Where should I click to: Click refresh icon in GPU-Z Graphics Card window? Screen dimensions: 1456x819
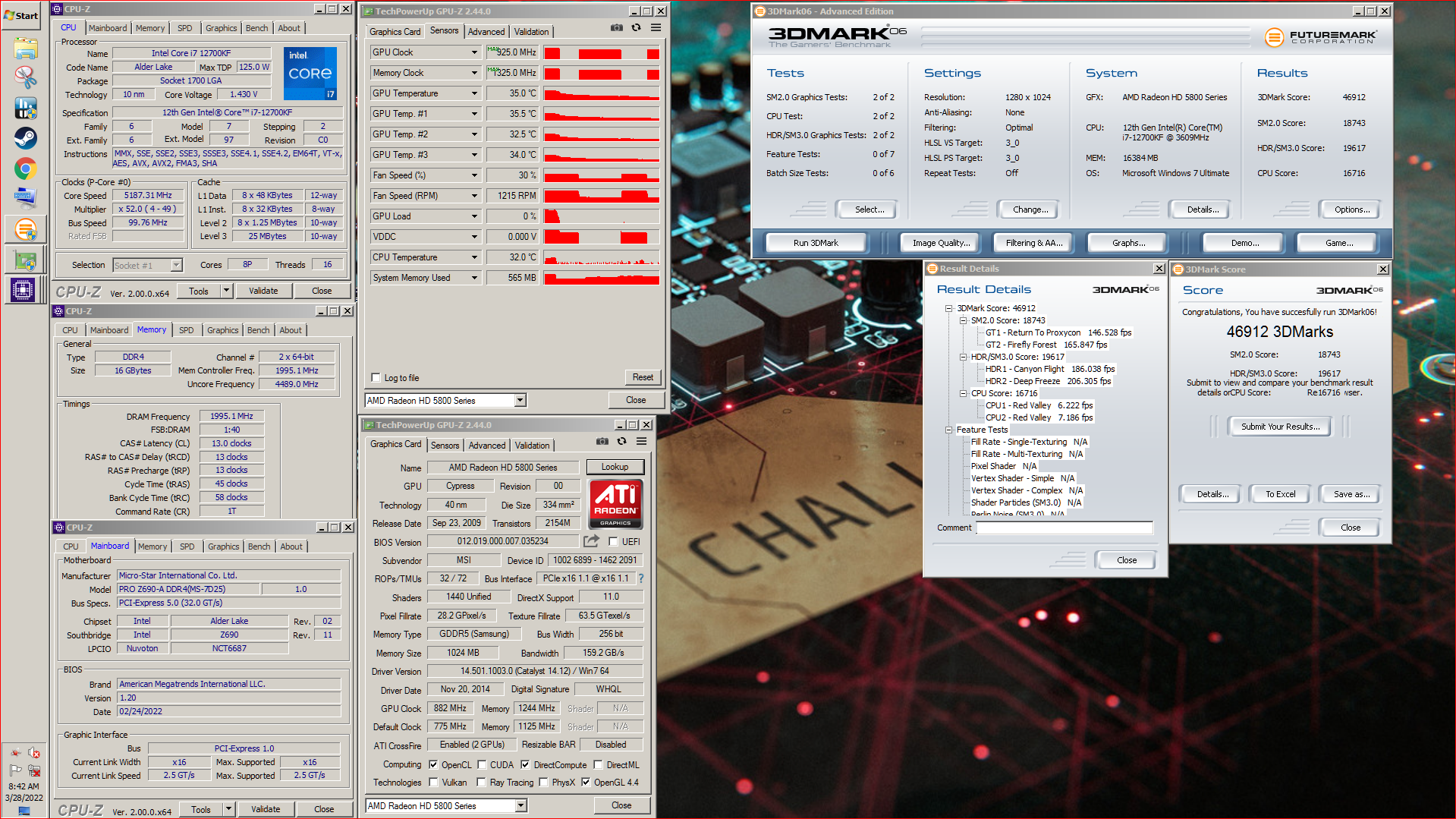[622, 441]
